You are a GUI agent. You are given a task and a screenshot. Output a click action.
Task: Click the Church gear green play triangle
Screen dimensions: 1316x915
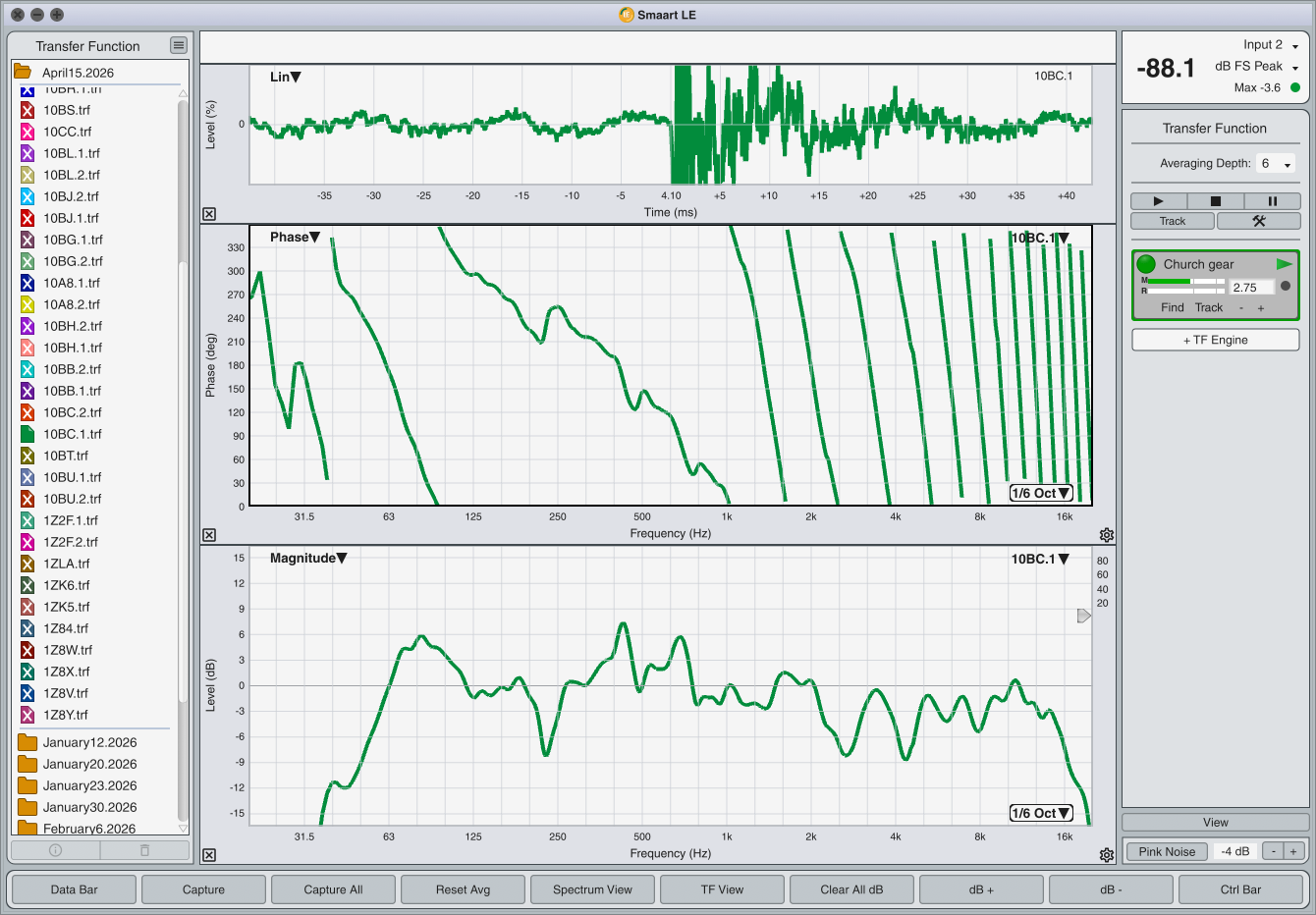click(x=1284, y=264)
